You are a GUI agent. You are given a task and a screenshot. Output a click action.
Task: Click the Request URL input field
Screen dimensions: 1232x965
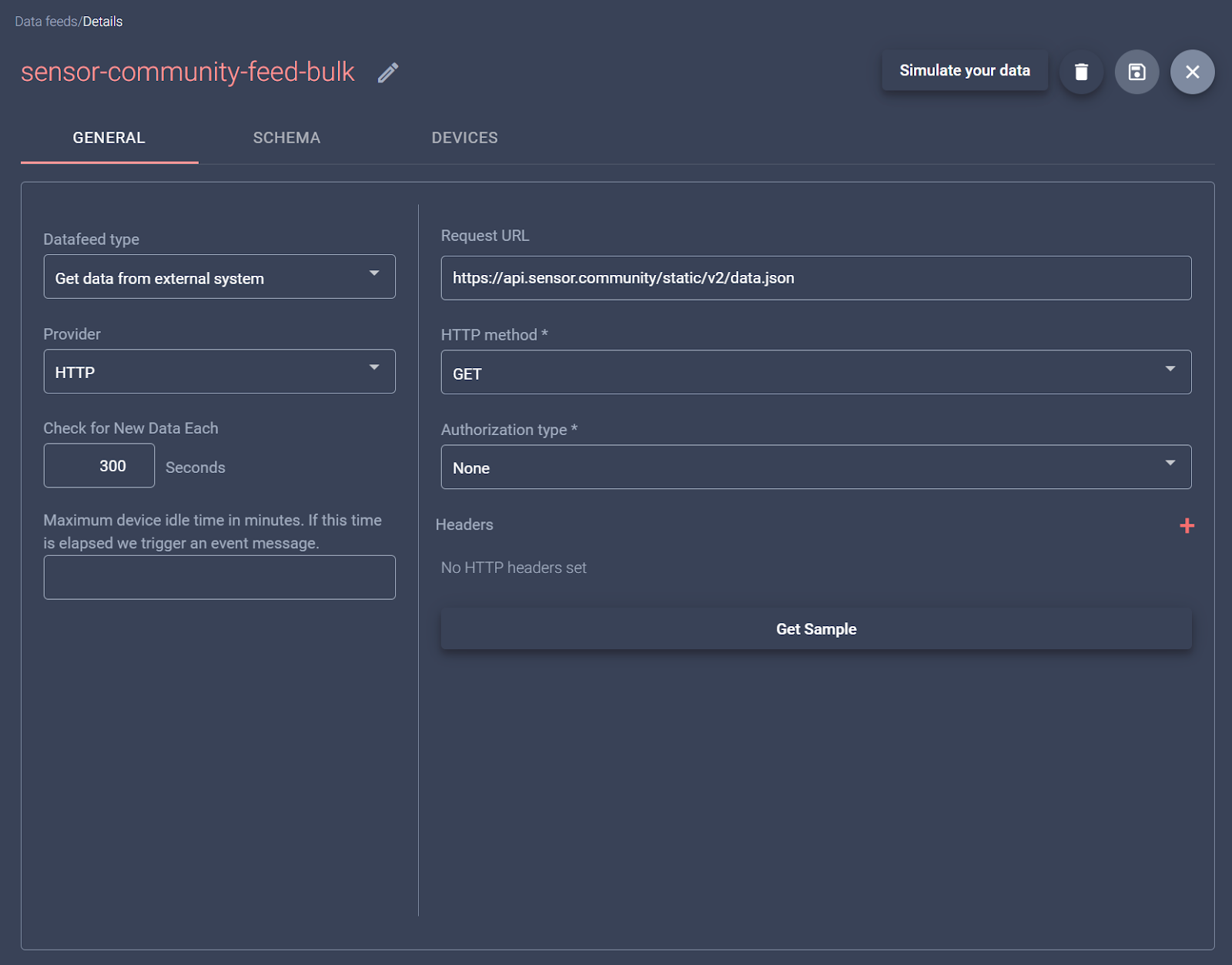point(815,277)
